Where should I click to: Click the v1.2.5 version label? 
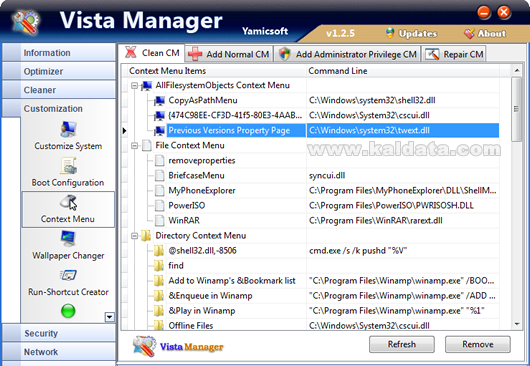click(340, 33)
